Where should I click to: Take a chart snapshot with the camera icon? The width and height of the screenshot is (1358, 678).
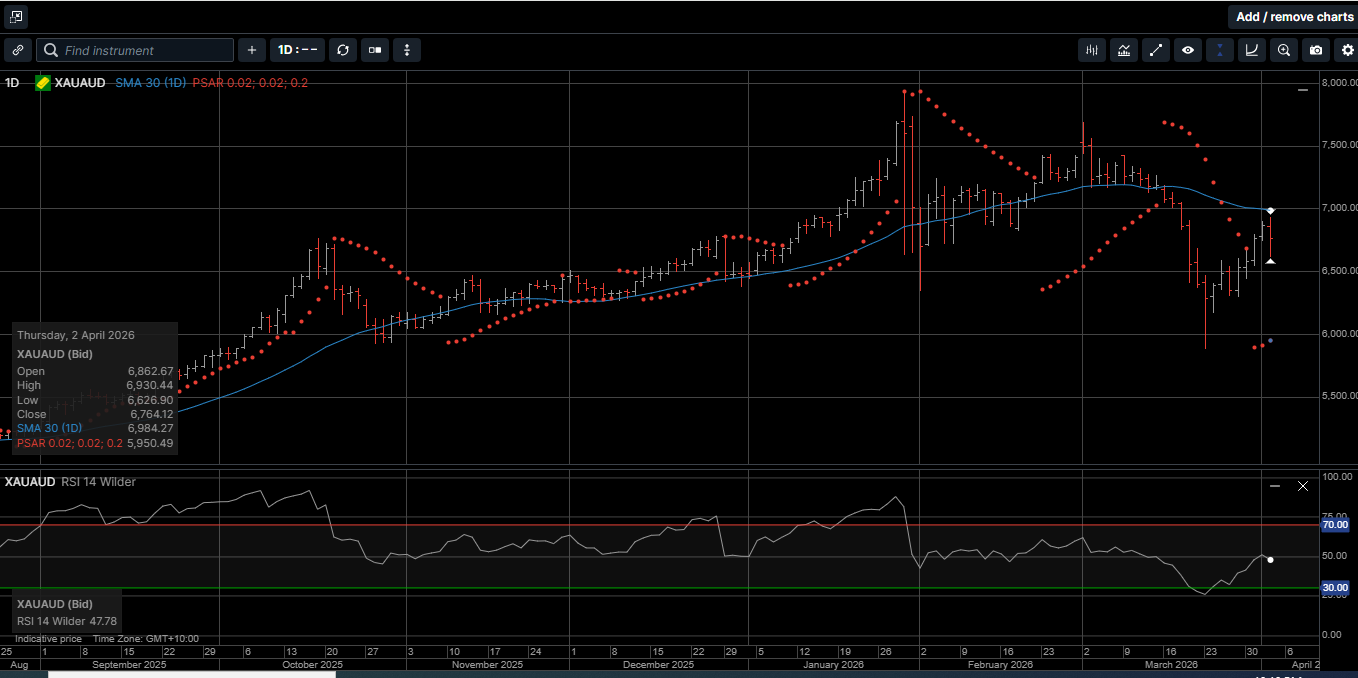point(1315,50)
